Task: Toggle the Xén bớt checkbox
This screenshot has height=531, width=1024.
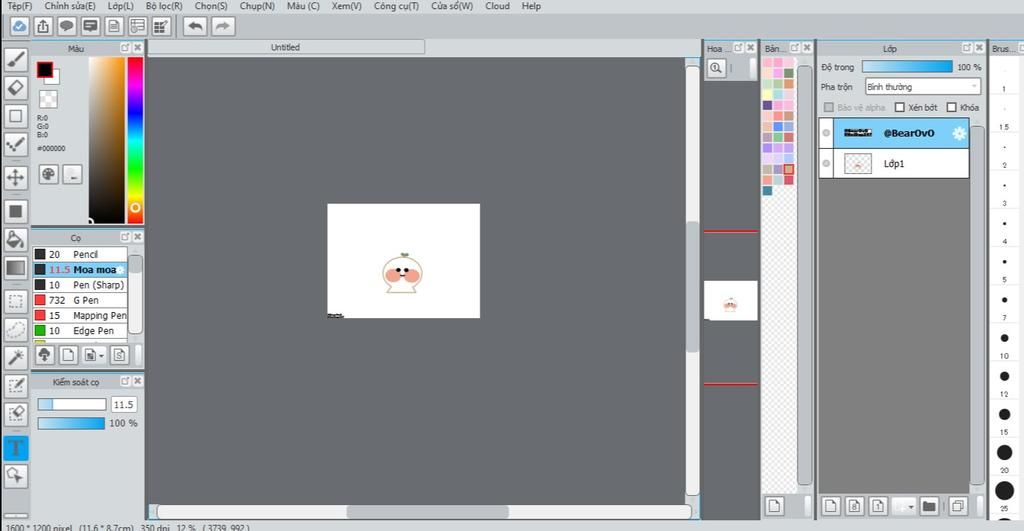Action: [x=899, y=107]
